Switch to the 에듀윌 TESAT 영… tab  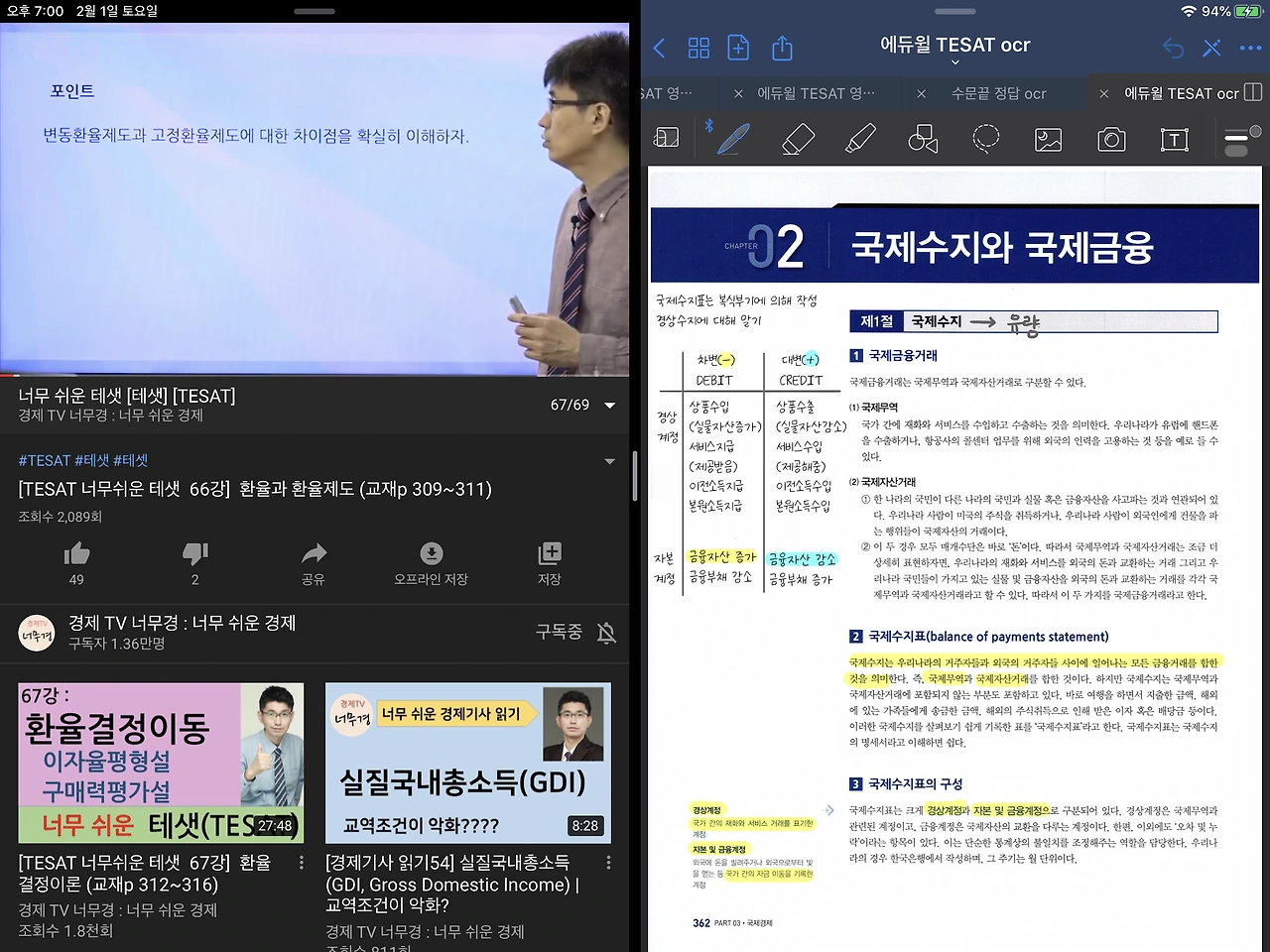(817, 93)
